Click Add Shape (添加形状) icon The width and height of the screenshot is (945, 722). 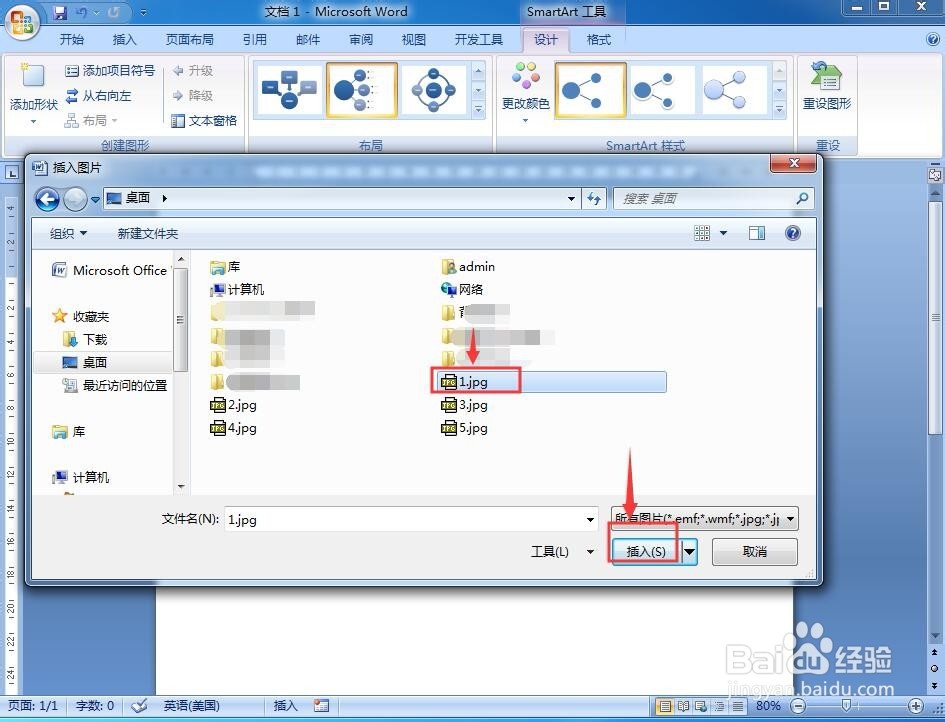[x=33, y=77]
